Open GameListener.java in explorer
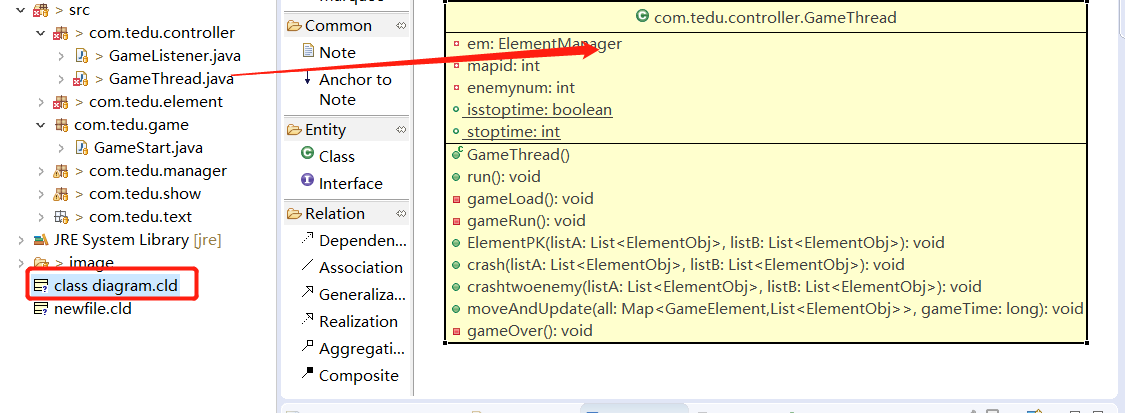 click(175, 56)
